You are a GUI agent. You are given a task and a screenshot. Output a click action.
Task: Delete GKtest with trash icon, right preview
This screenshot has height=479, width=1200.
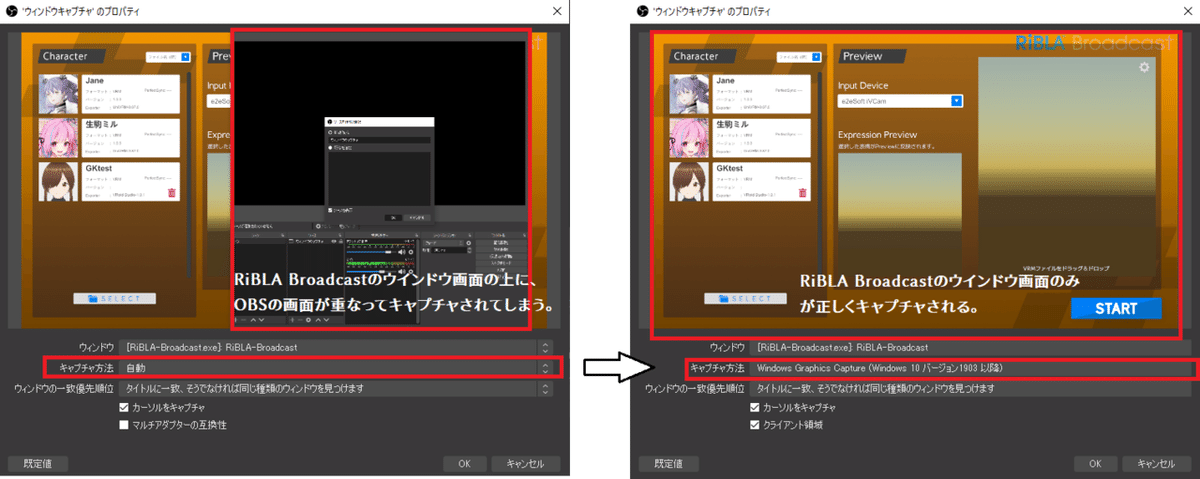(805, 192)
